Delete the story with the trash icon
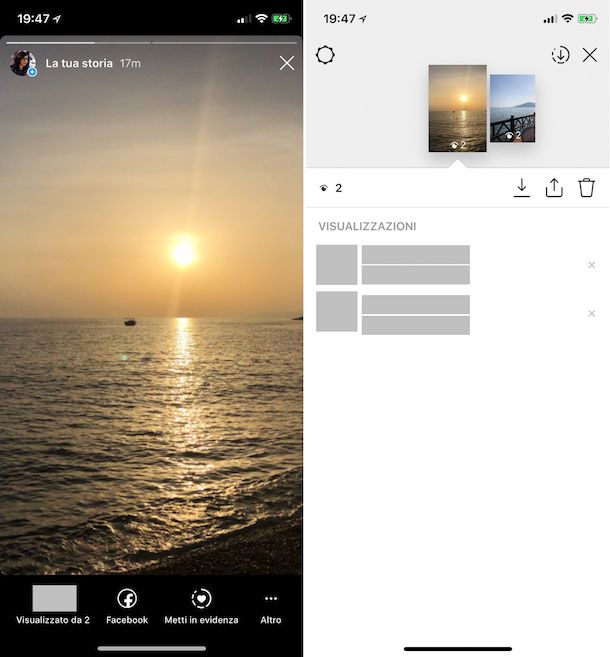 (x=587, y=188)
